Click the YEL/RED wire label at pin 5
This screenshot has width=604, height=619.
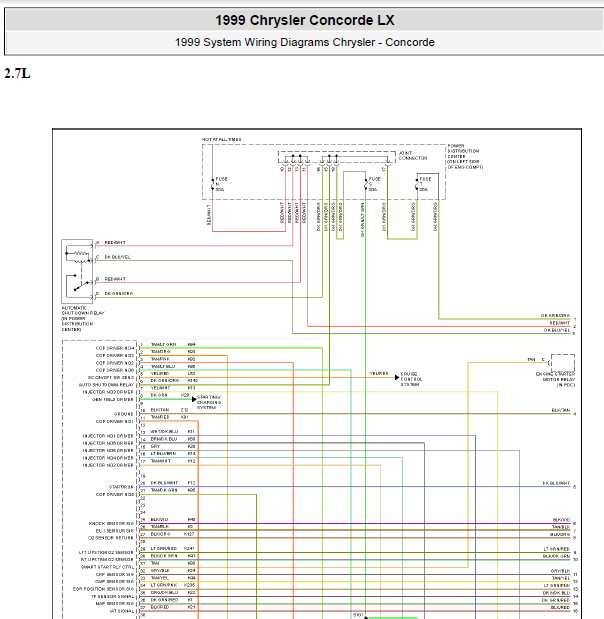point(159,373)
